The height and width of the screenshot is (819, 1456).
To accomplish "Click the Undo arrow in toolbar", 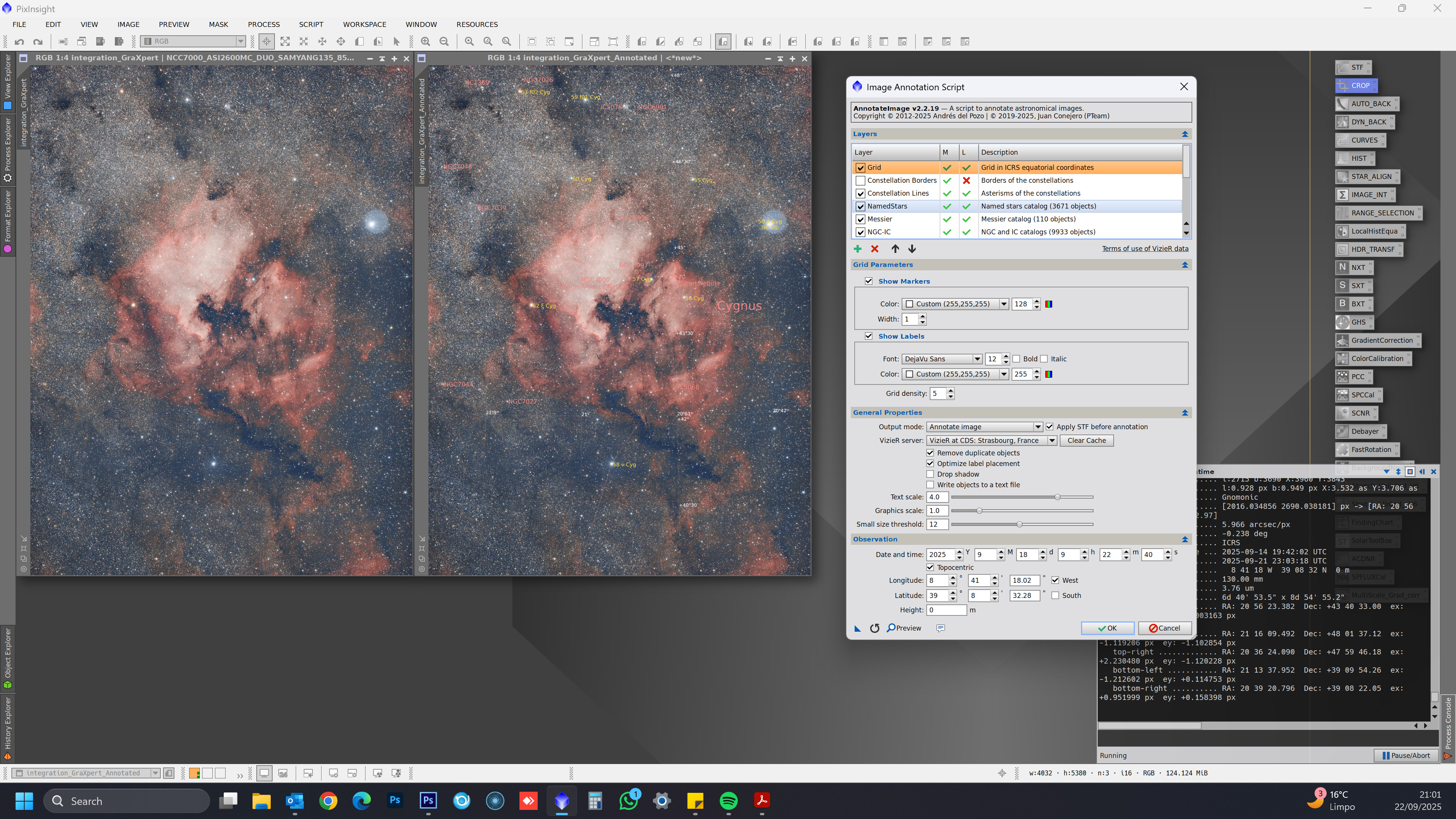I will point(19,41).
